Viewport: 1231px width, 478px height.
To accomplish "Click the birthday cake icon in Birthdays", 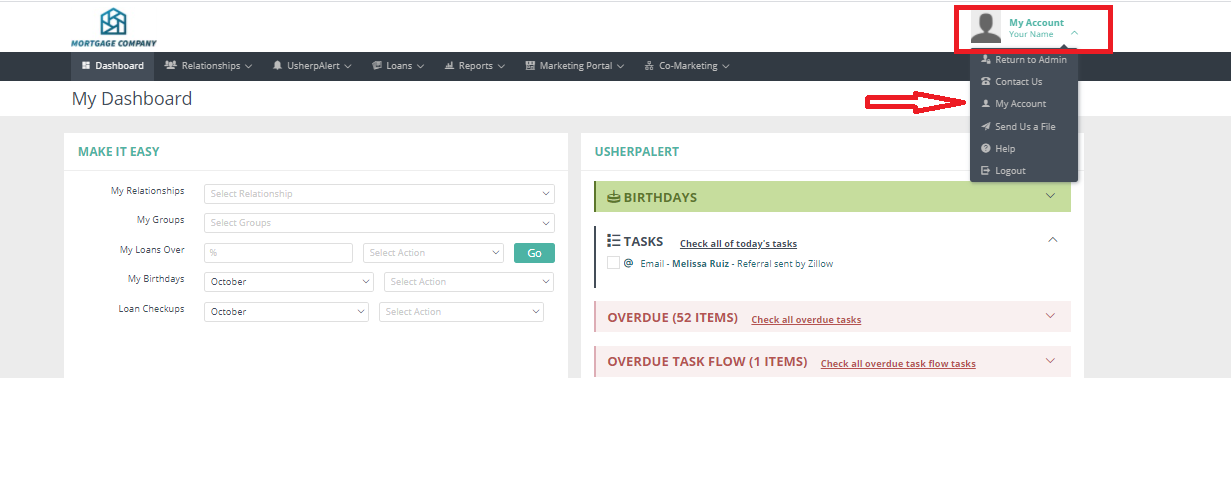I will (x=614, y=197).
